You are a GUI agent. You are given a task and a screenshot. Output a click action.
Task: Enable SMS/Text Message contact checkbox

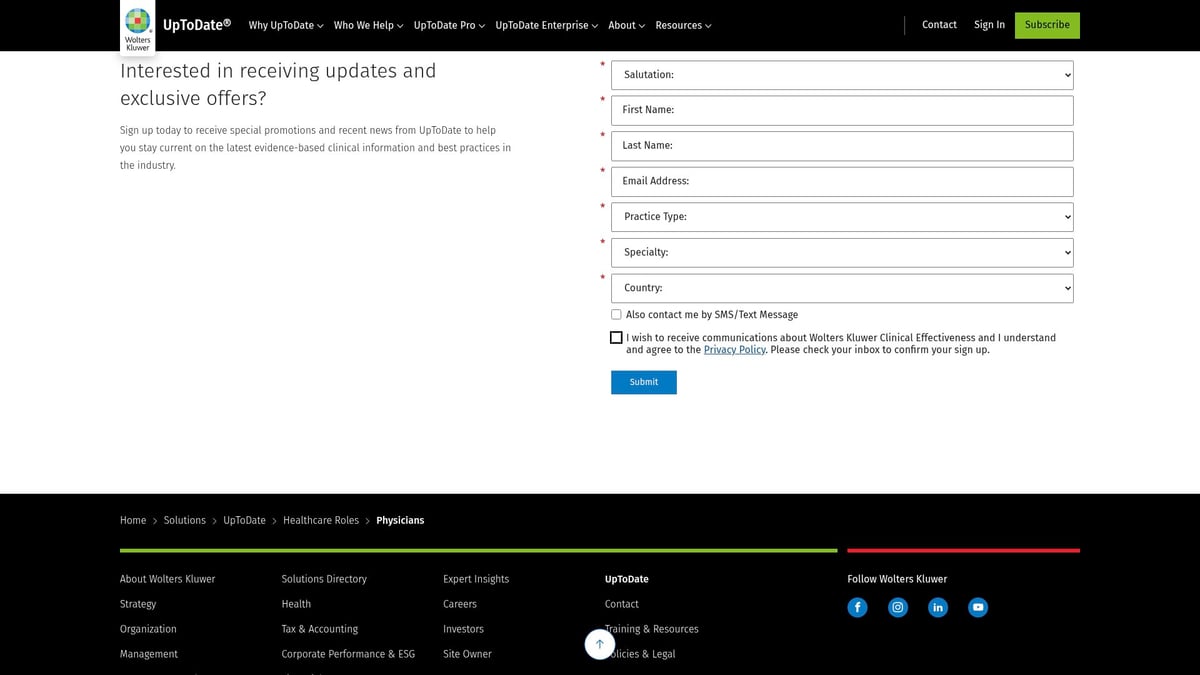616,315
